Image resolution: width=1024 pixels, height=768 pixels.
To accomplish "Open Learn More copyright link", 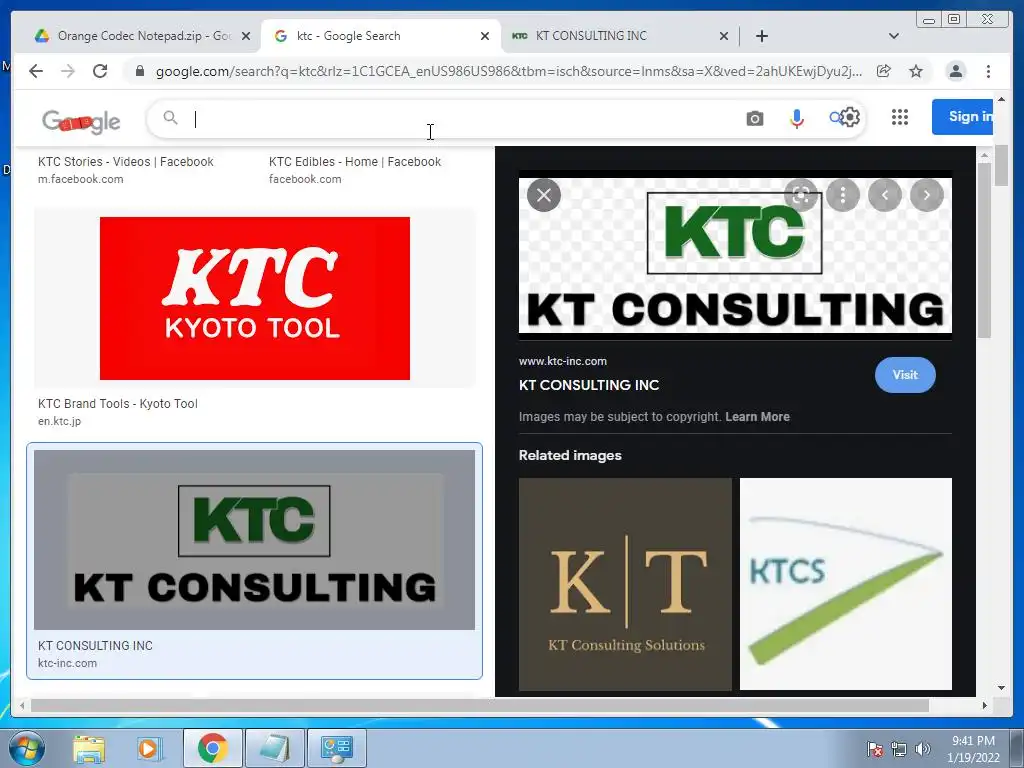I will click(x=758, y=417).
